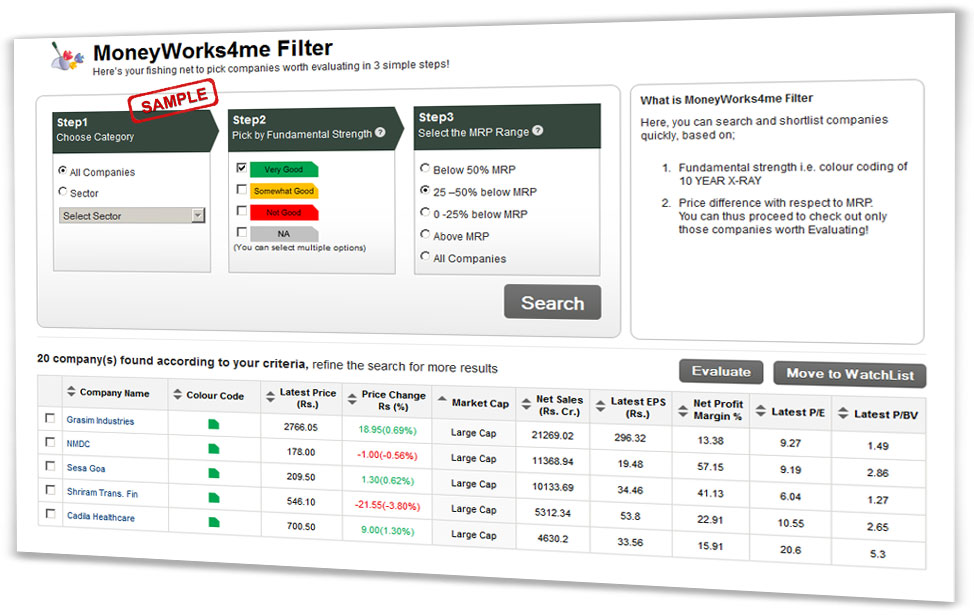Click the Move to WatchList button
Screen dimensions: 974x615
849,374
